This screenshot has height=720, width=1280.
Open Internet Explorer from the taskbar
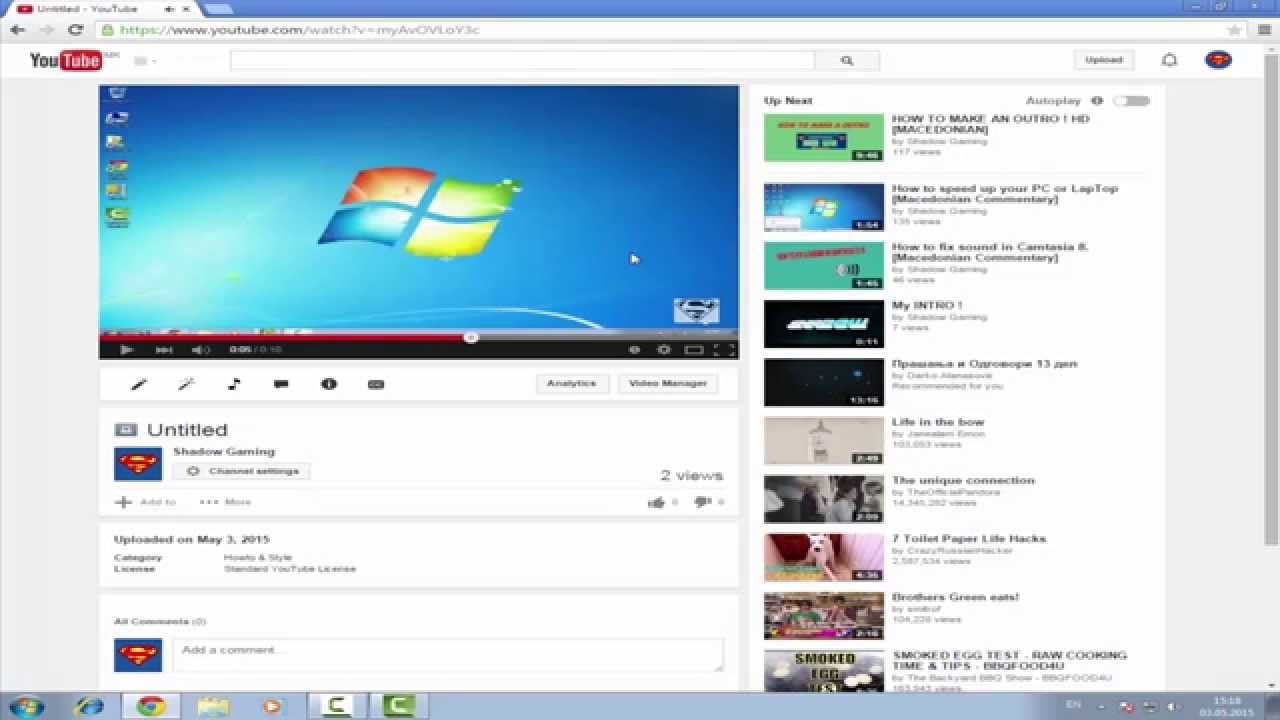click(x=89, y=706)
